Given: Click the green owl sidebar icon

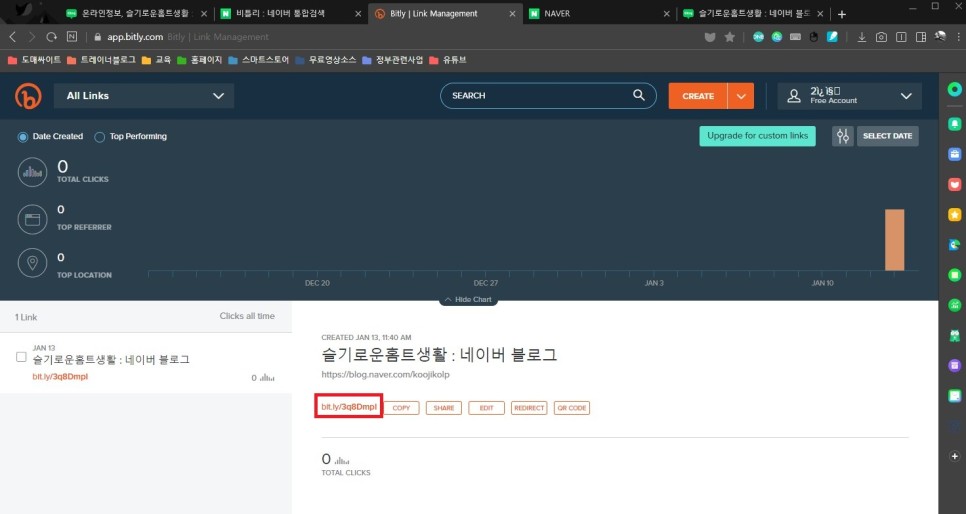Looking at the screenshot, I should (x=954, y=335).
